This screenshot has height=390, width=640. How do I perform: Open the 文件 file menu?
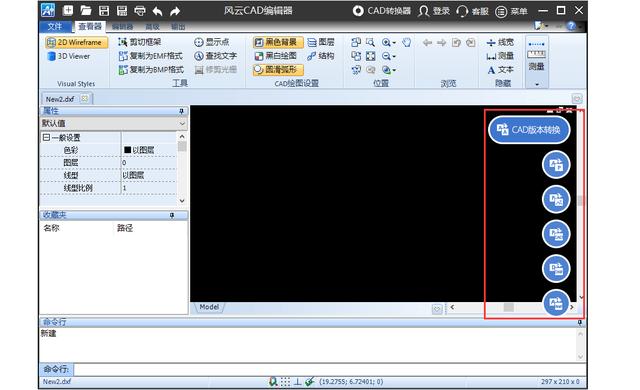tap(55, 27)
